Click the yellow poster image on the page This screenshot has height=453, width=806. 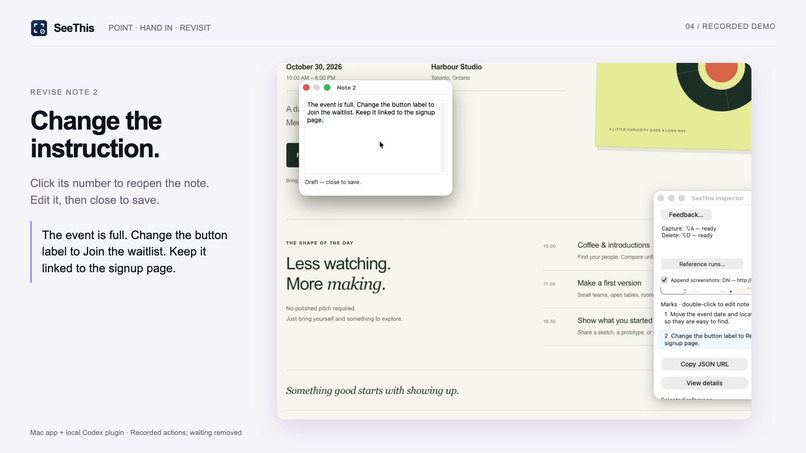(x=674, y=106)
